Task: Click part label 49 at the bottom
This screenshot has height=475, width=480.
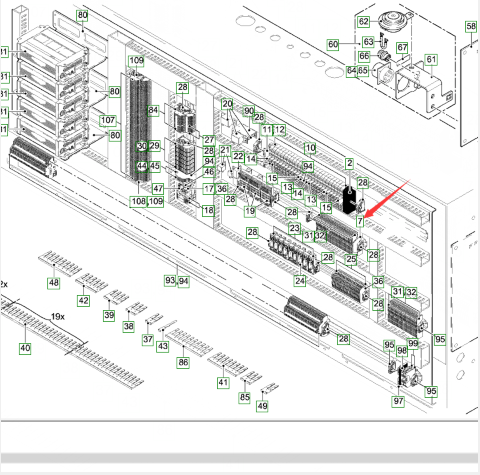Action: click(x=262, y=406)
